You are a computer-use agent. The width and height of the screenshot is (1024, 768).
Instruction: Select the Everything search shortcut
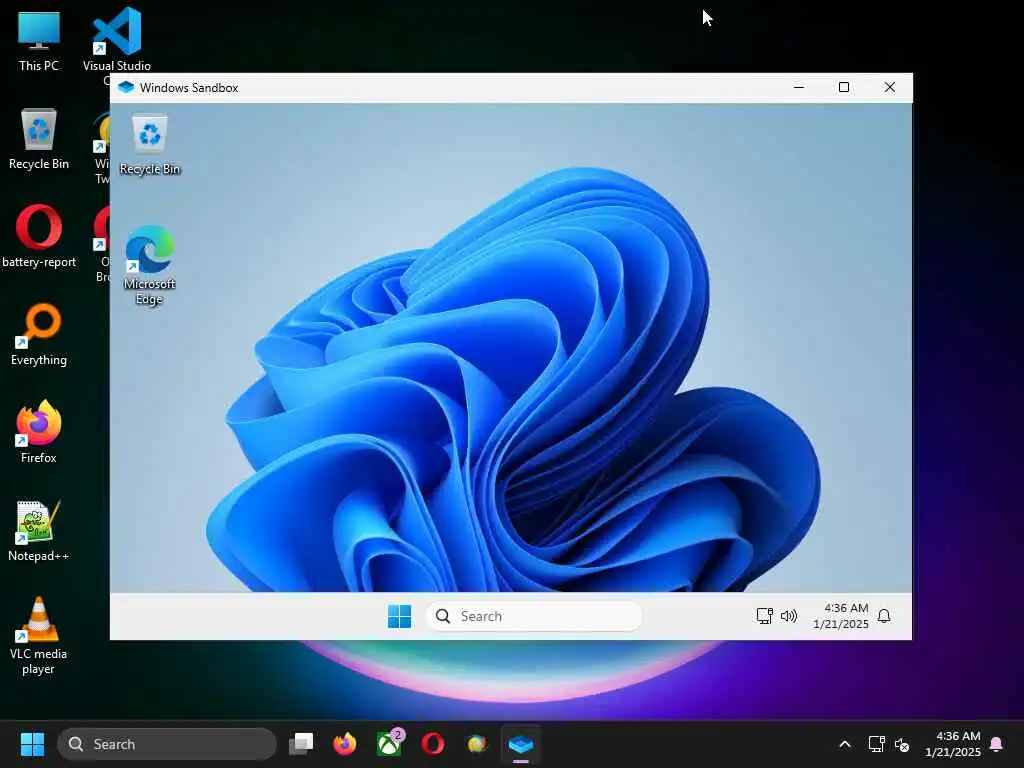(39, 335)
